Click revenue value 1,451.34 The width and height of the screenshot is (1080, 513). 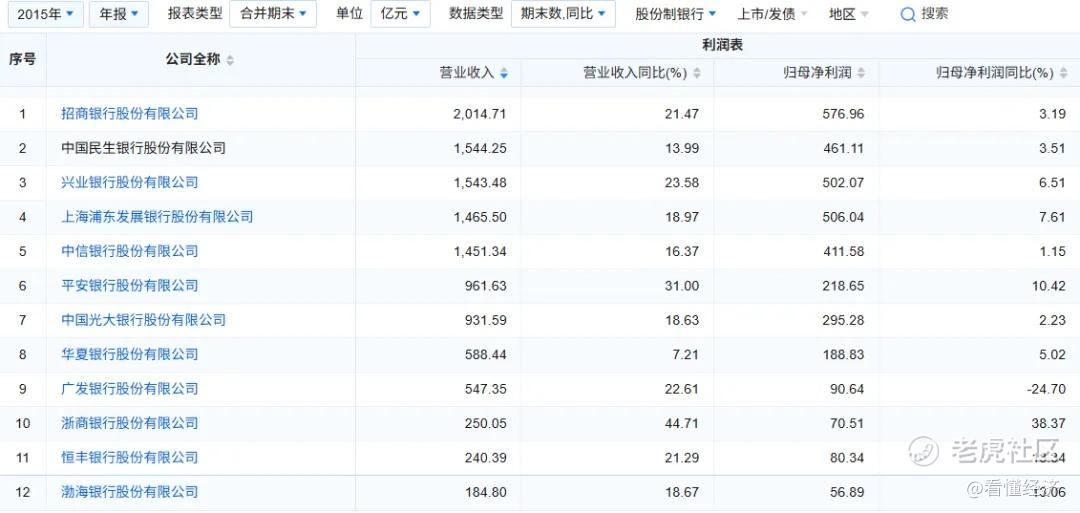point(480,251)
